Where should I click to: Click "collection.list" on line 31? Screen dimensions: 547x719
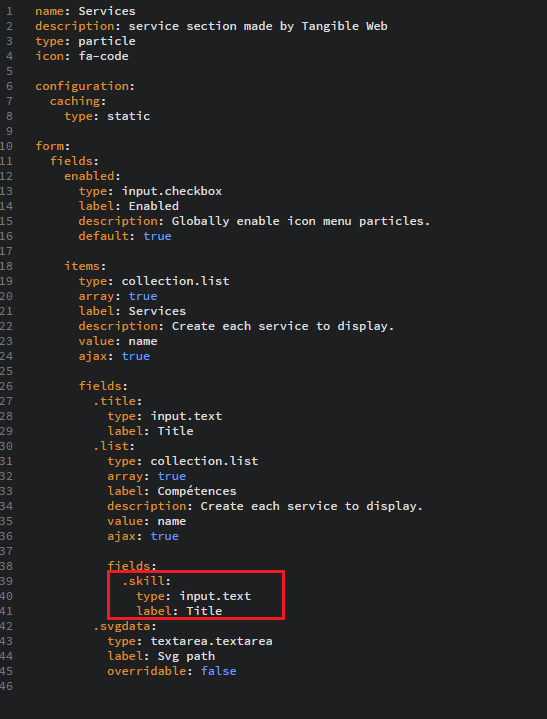point(204,461)
